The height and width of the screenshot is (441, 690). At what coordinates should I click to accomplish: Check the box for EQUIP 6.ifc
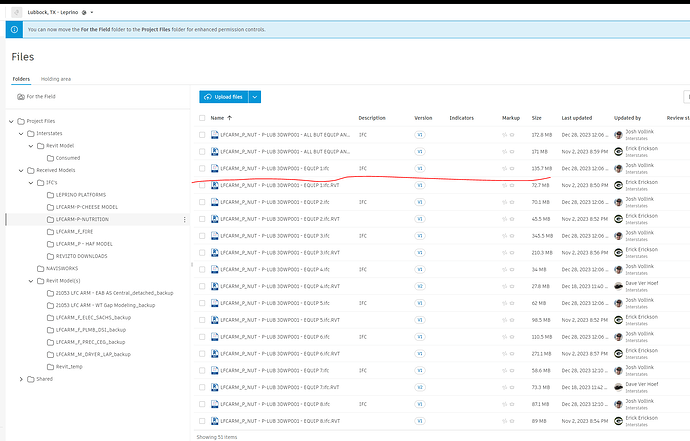[202, 337]
